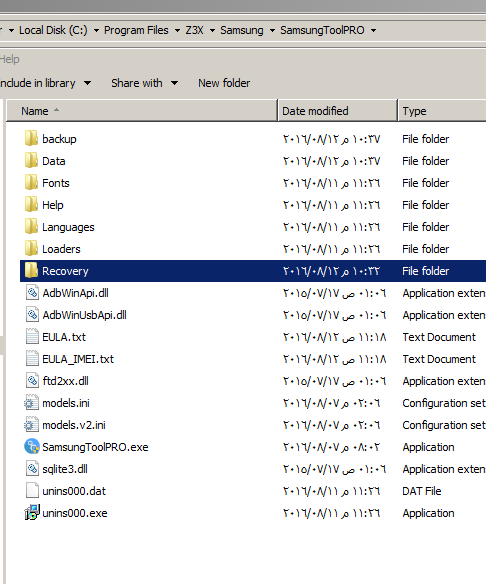This screenshot has width=486, height=584.
Task: Select the EULA.txt document icon
Action: (x=32, y=337)
